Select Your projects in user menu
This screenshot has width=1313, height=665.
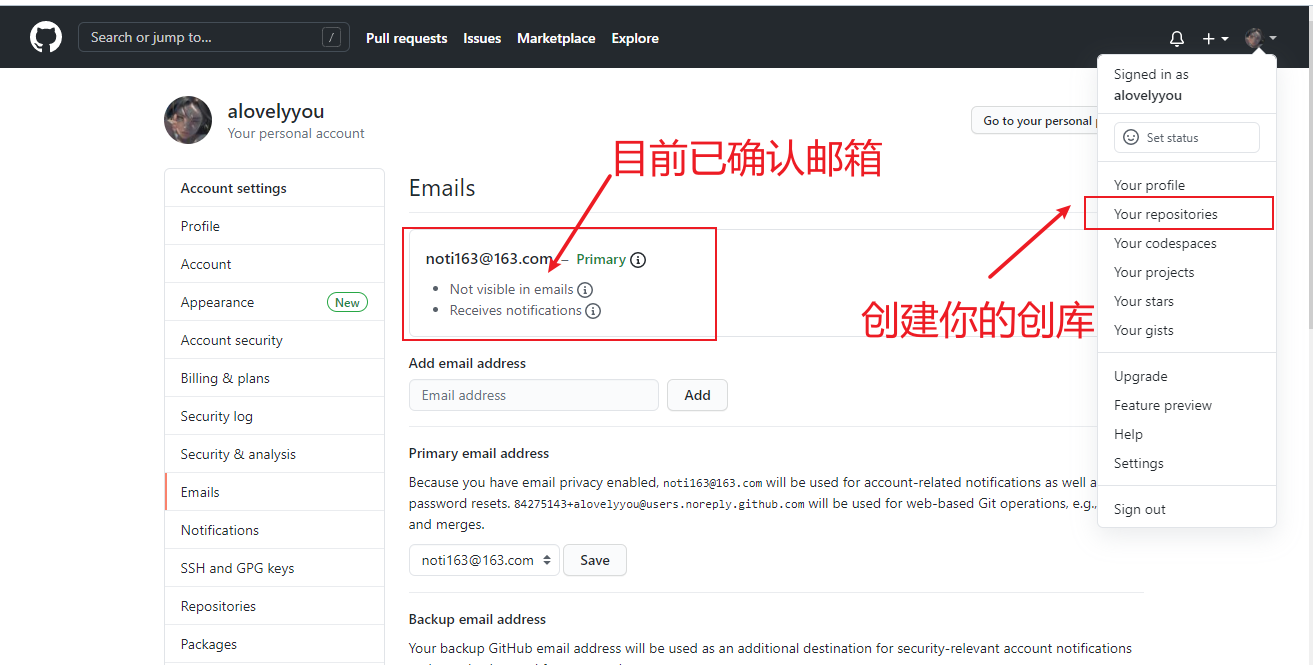click(1187, 272)
